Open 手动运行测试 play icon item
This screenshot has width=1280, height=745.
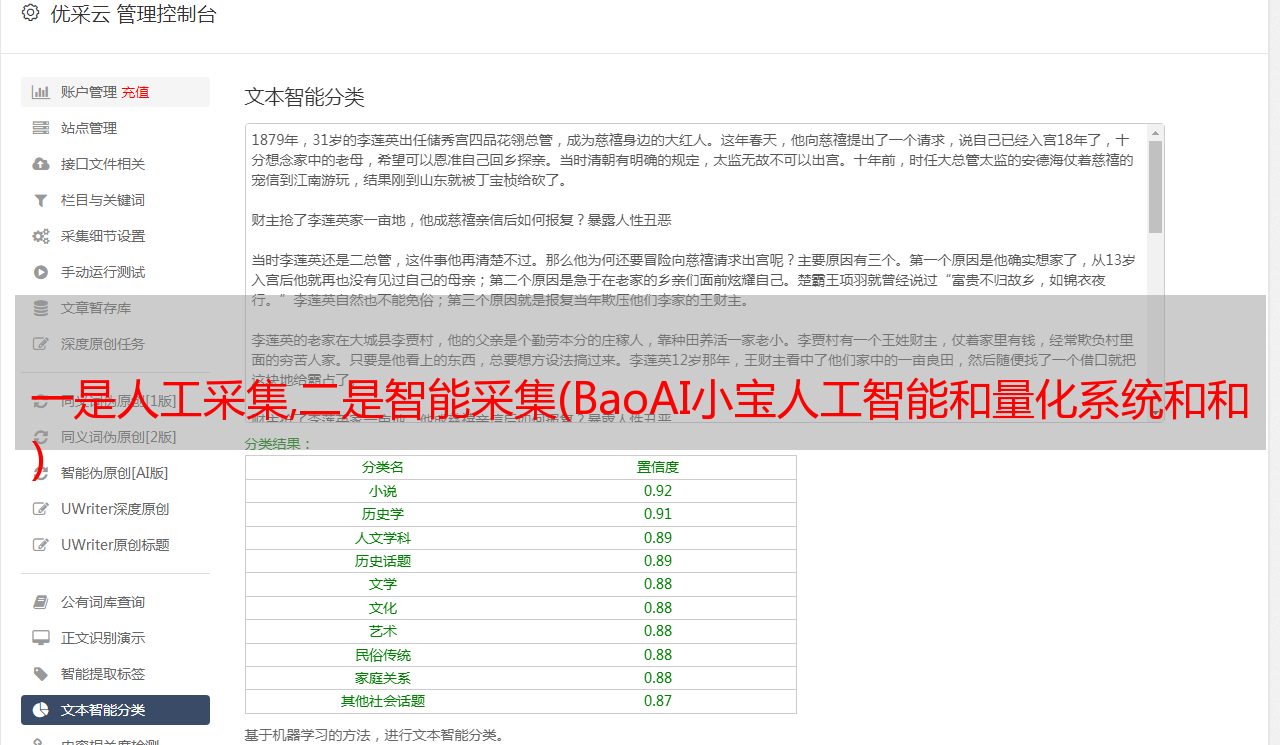coord(115,272)
